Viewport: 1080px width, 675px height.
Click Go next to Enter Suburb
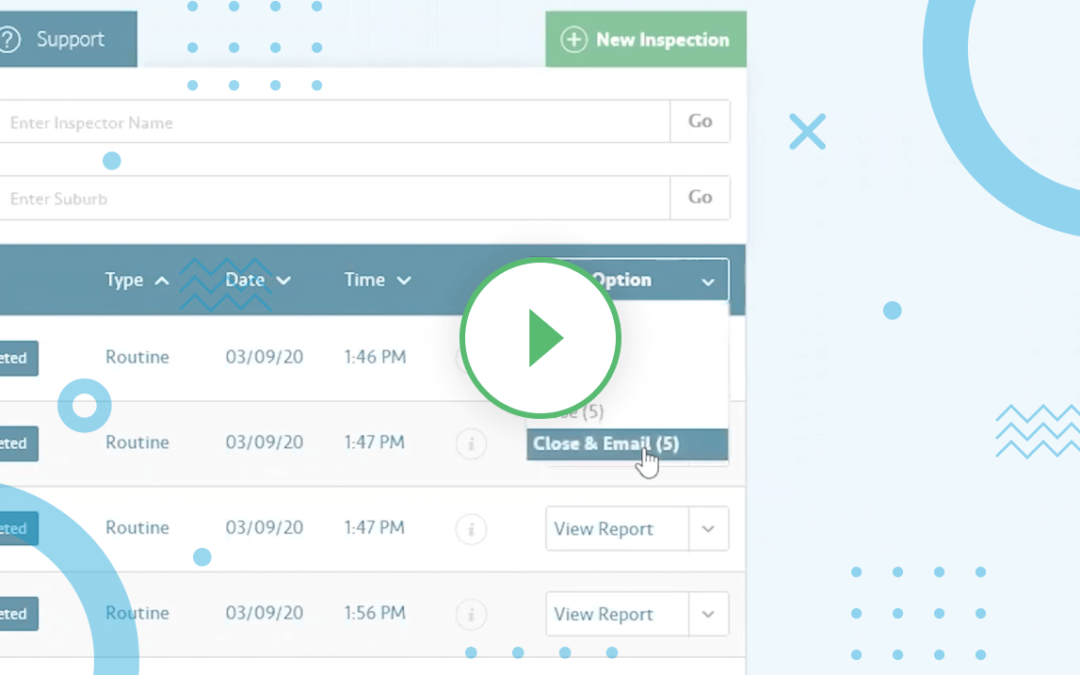click(x=700, y=198)
